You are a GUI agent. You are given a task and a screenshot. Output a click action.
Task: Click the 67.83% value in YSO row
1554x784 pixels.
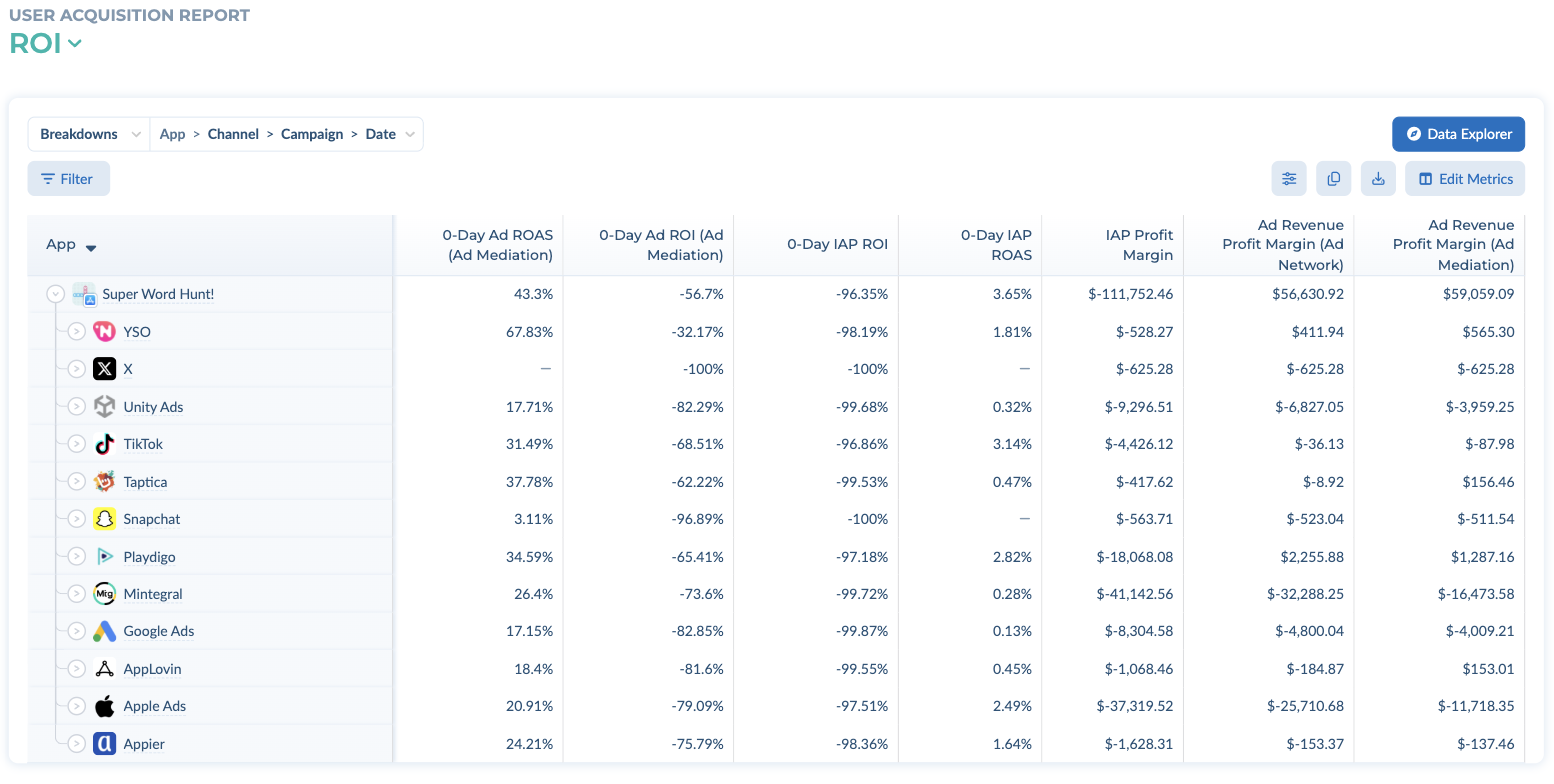tap(530, 332)
